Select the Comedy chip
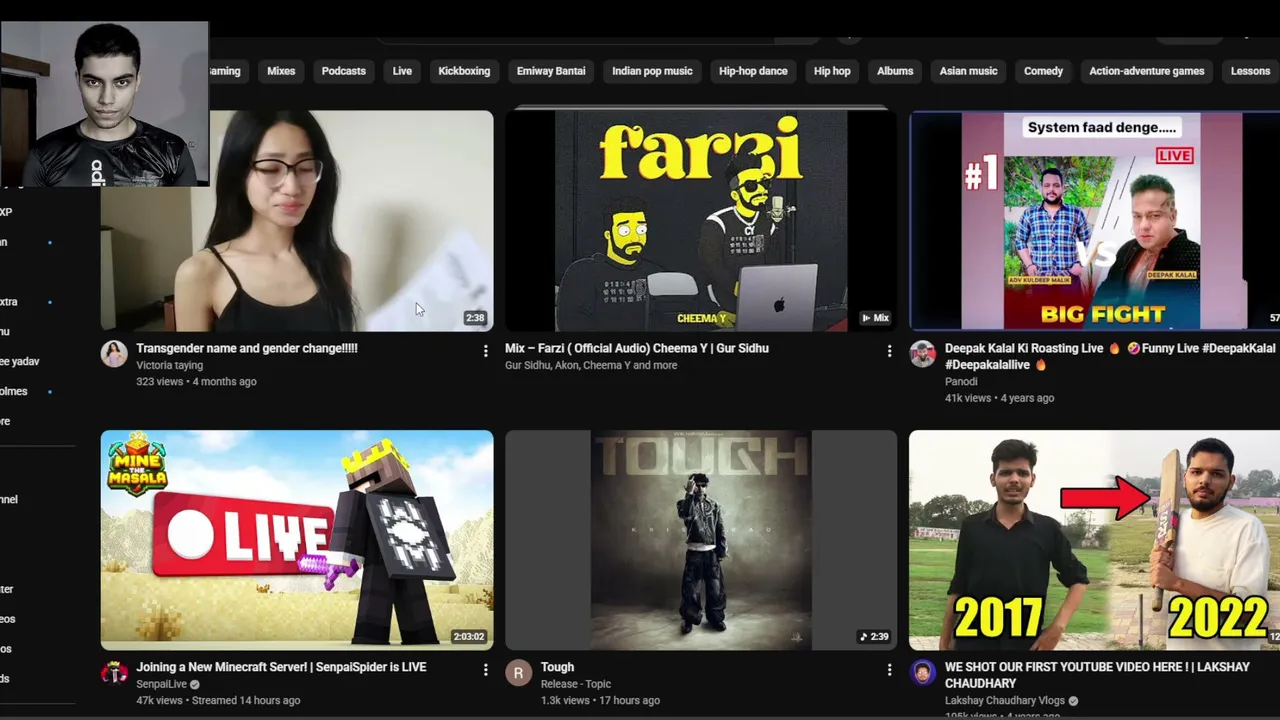This screenshot has width=1280, height=720. 1043,71
